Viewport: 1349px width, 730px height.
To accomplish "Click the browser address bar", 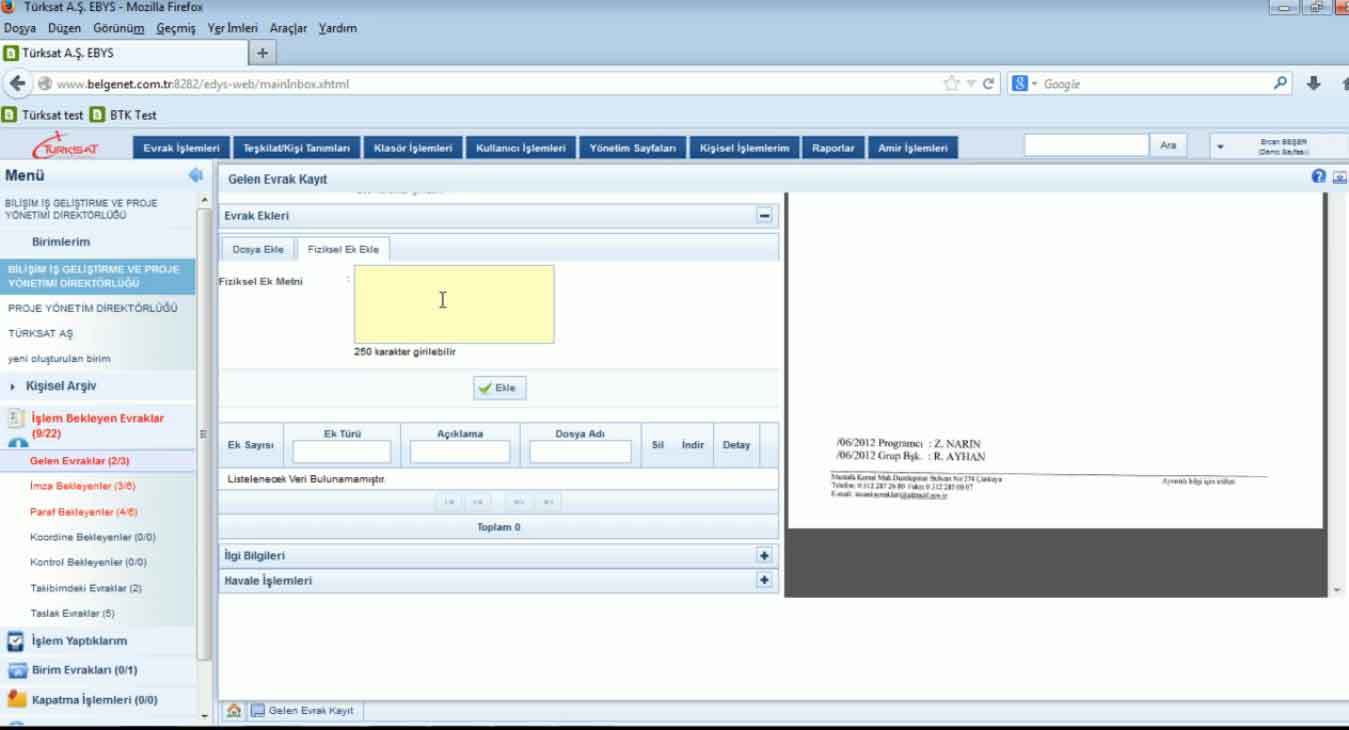I will [x=490, y=84].
